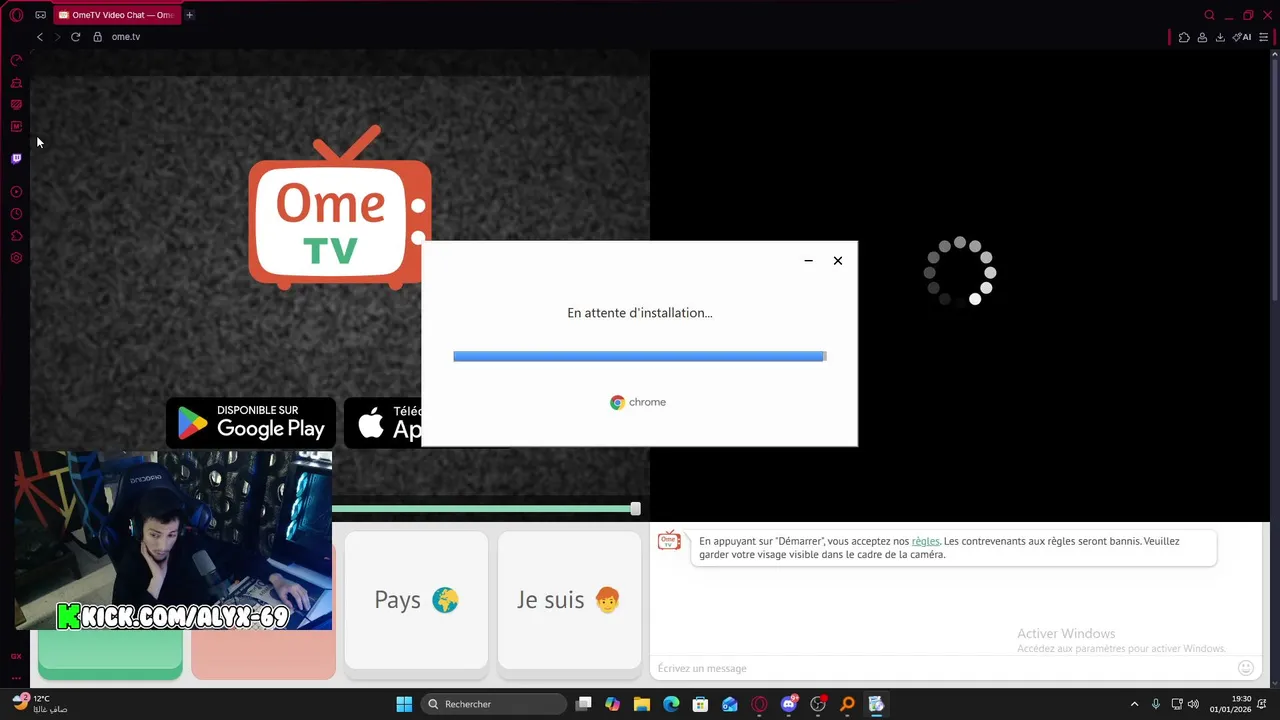
Task: Go back to previous page
Action: coord(40,37)
